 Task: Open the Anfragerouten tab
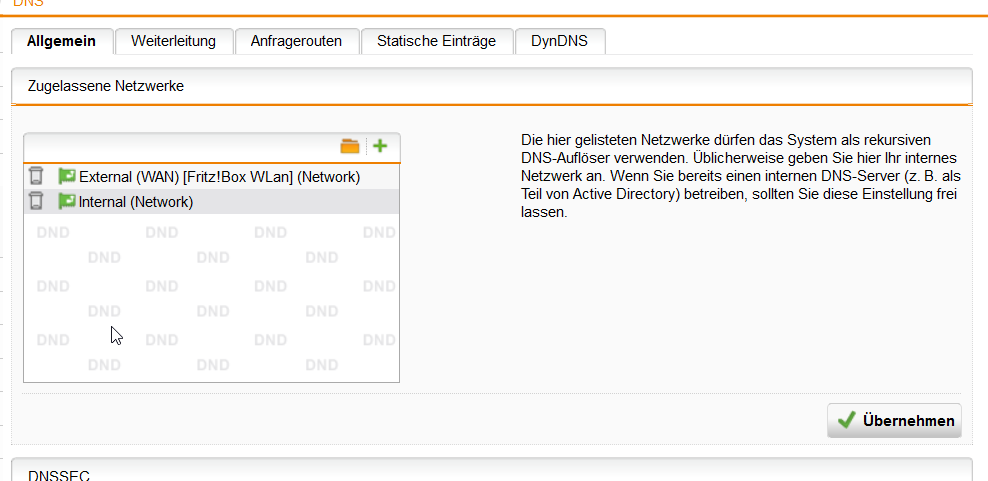click(296, 42)
